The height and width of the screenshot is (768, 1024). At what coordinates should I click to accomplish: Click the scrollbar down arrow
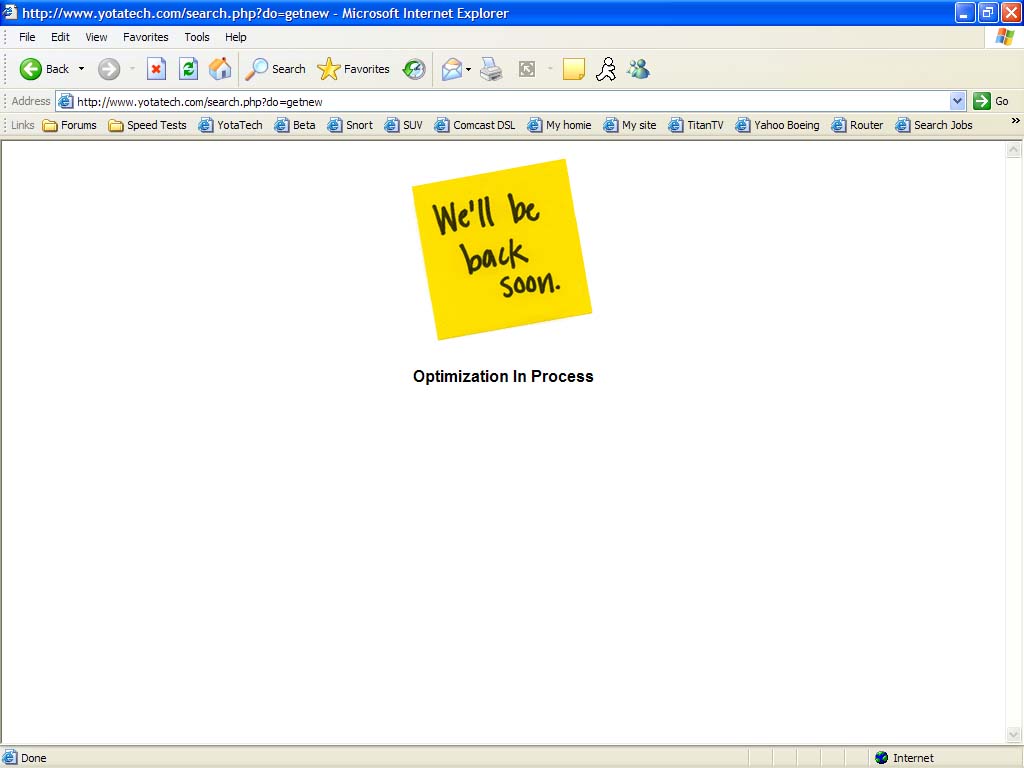[x=1014, y=735]
